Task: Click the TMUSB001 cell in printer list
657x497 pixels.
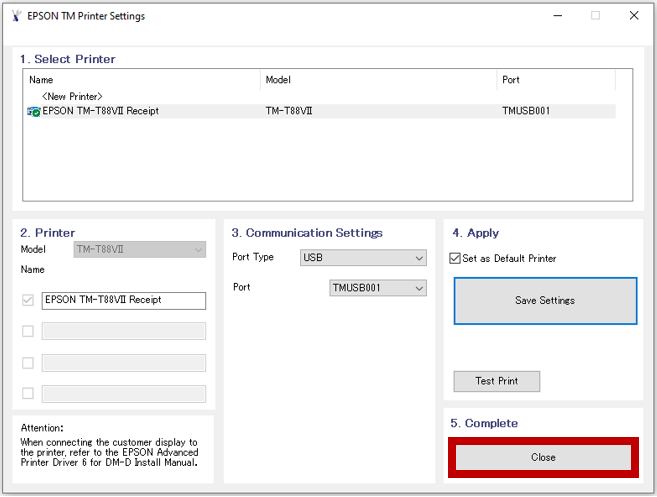Action: tap(526, 111)
